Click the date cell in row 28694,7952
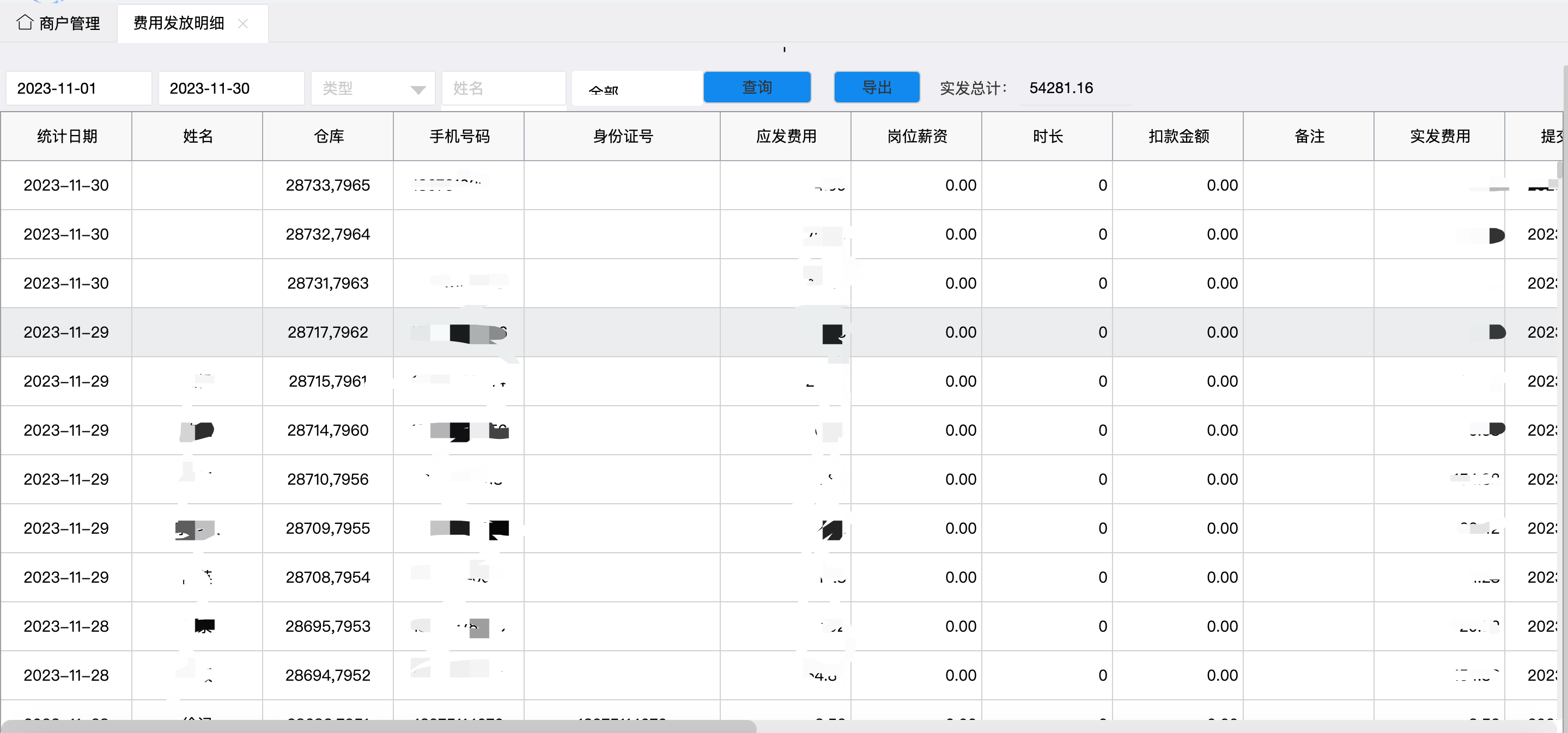The image size is (1568, 733). click(66, 675)
